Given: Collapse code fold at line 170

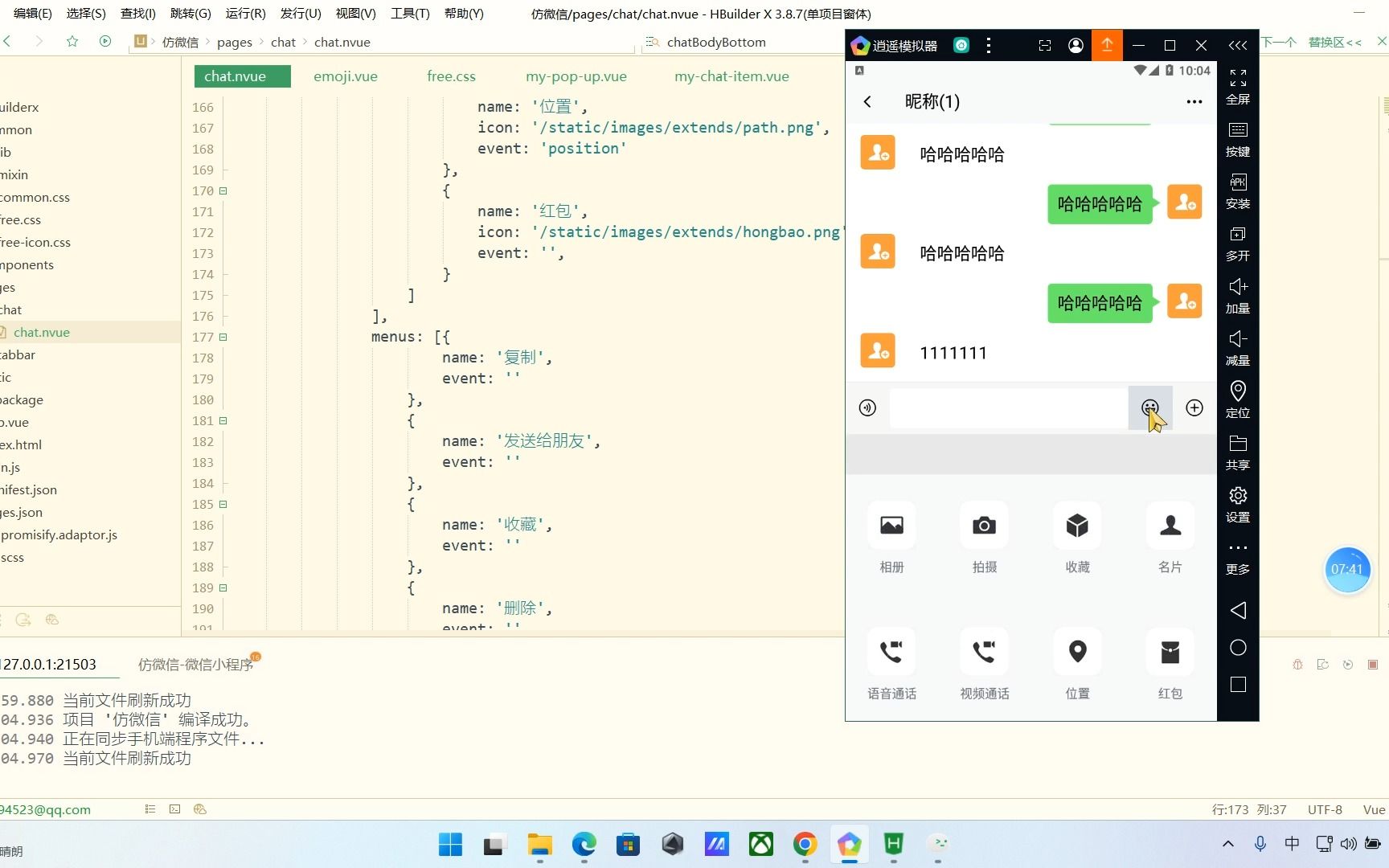Looking at the screenshot, I should coord(223,191).
